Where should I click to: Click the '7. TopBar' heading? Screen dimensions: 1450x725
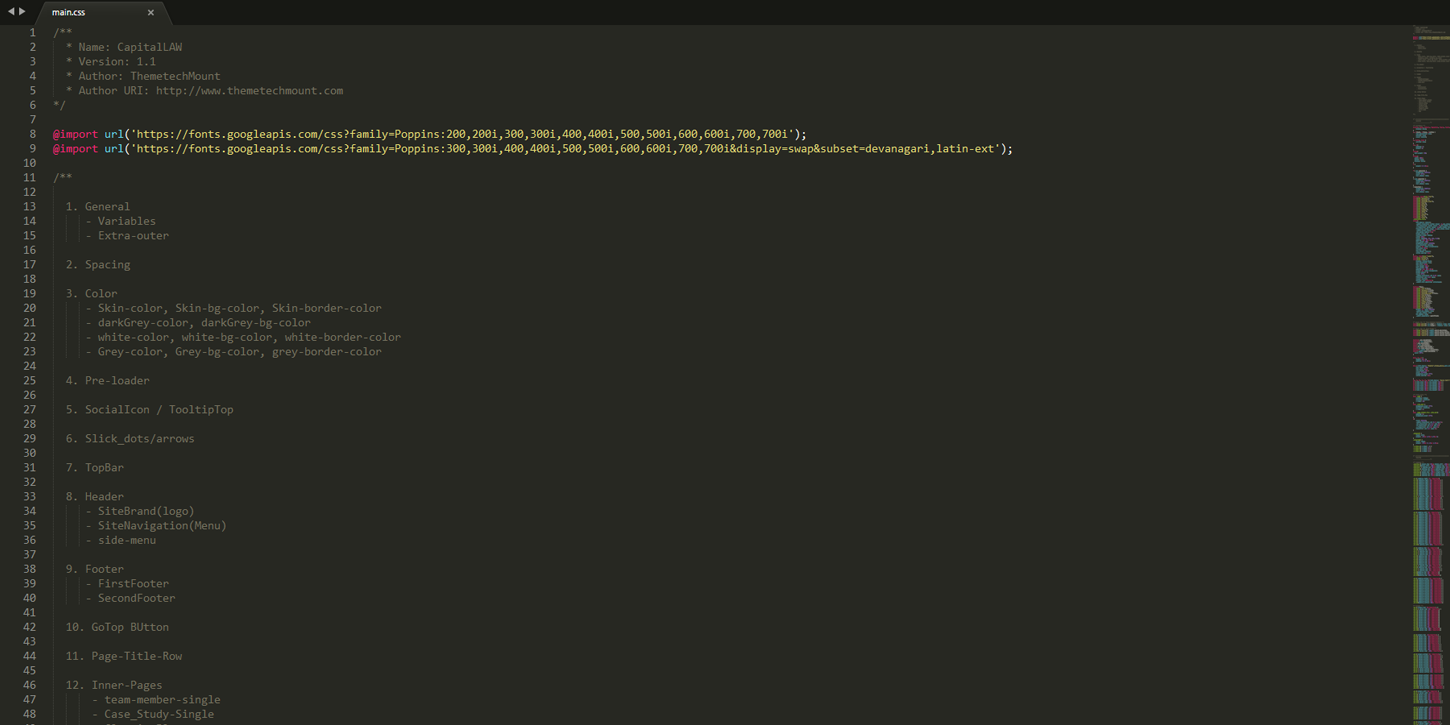coord(95,467)
